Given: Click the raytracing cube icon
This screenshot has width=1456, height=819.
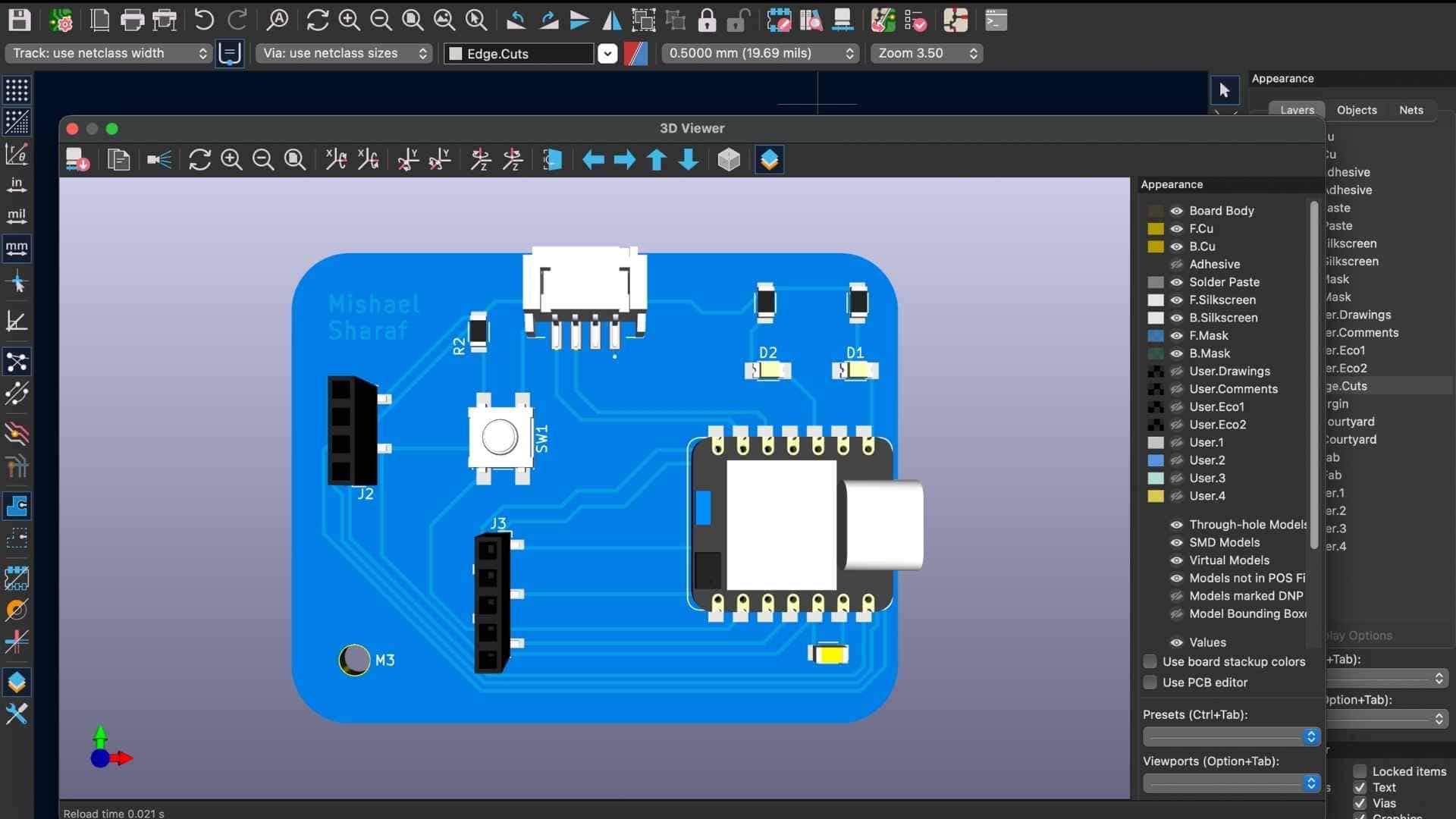Looking at the screenshot, I should tap(728, 159).
